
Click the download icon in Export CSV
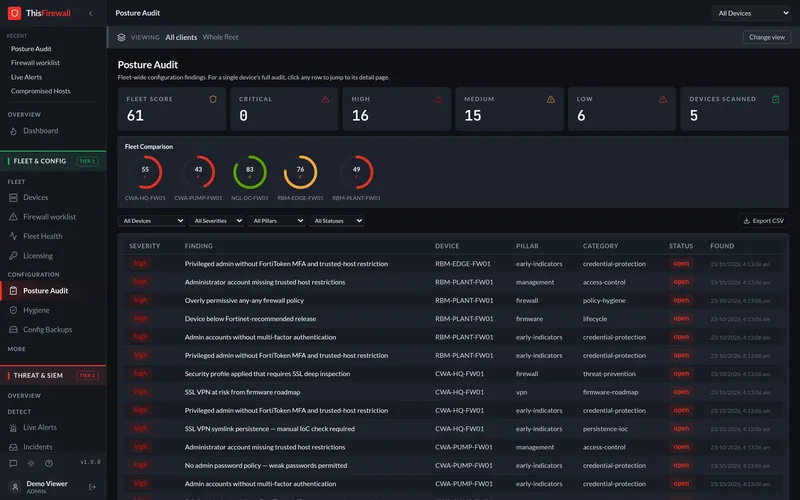746,221
